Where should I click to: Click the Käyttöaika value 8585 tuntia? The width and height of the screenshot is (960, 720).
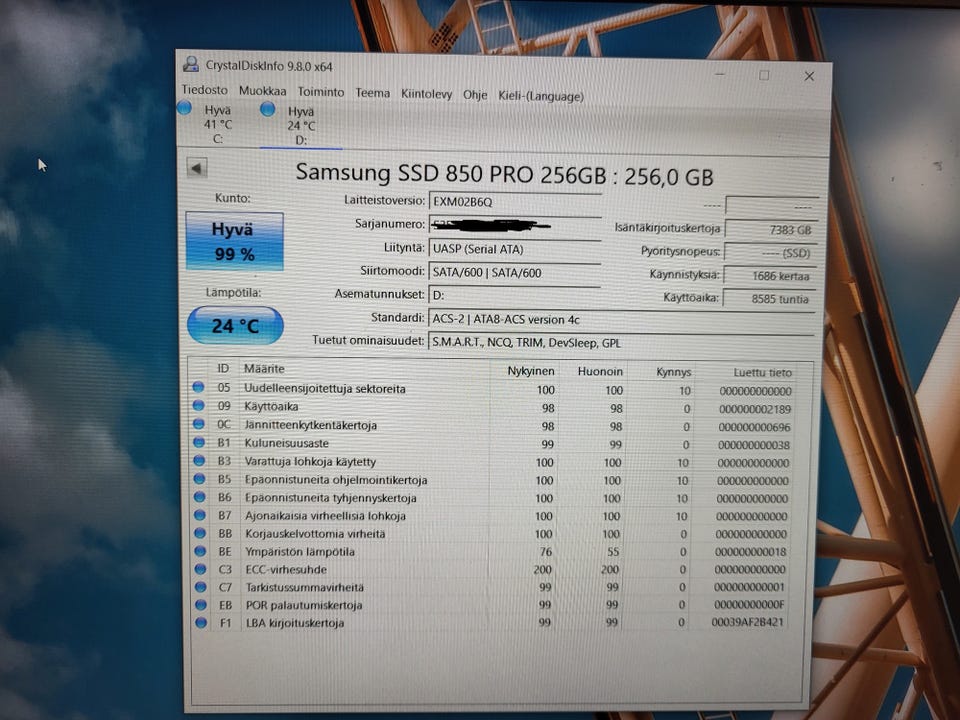click(769, 299)
